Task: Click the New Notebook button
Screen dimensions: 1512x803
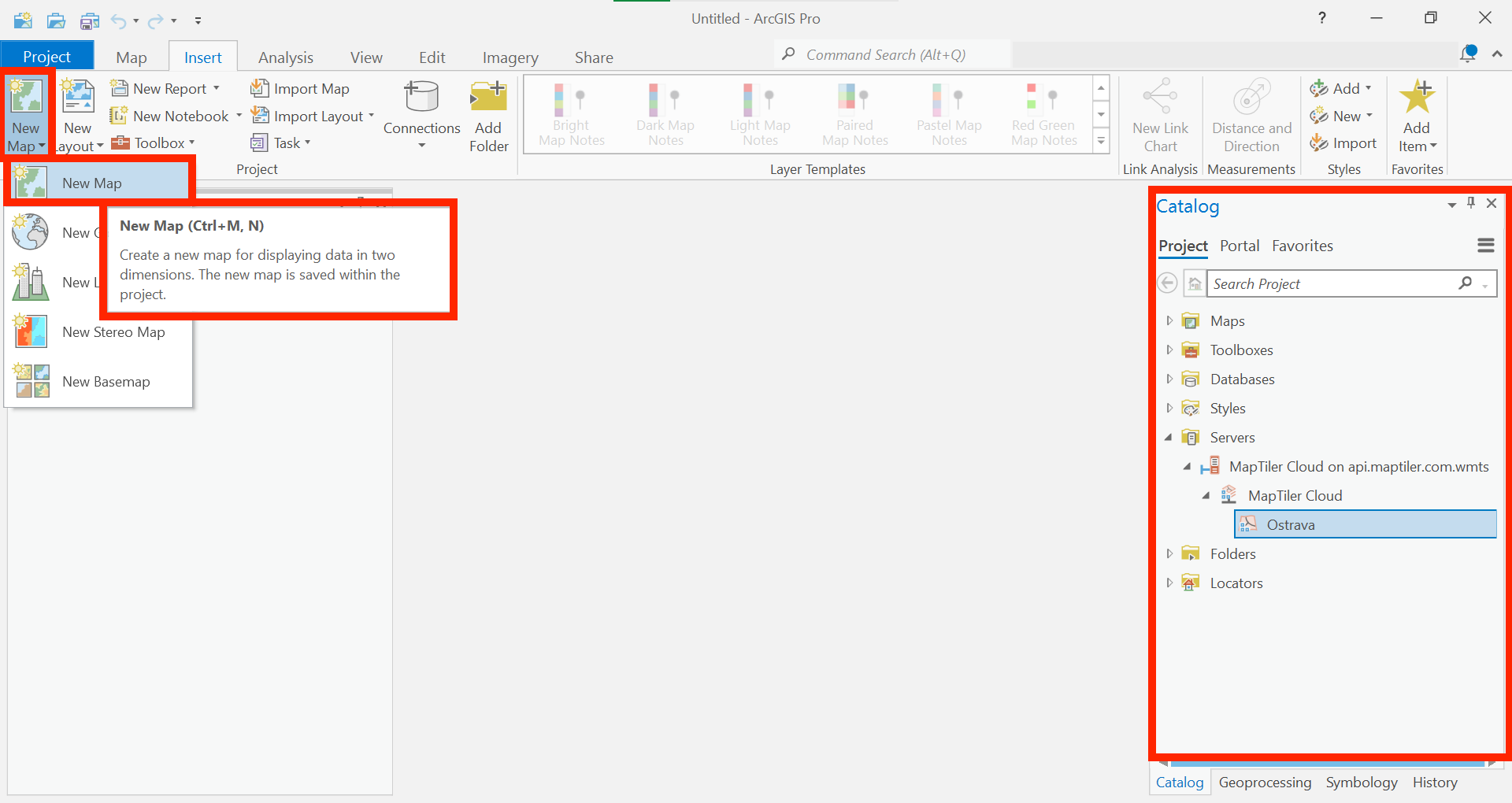Action: [172, 116]
